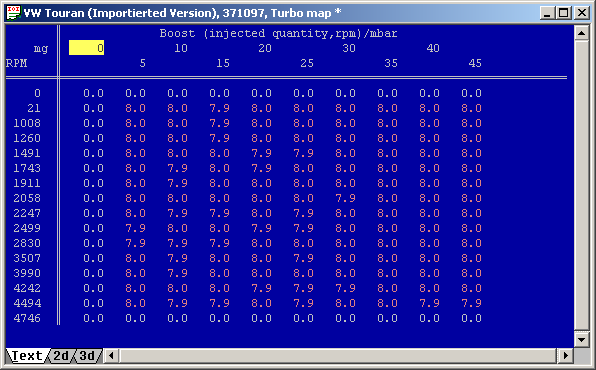
Task: Click the horizontal scrollbar right arrow
Action: tap(566, 356)
